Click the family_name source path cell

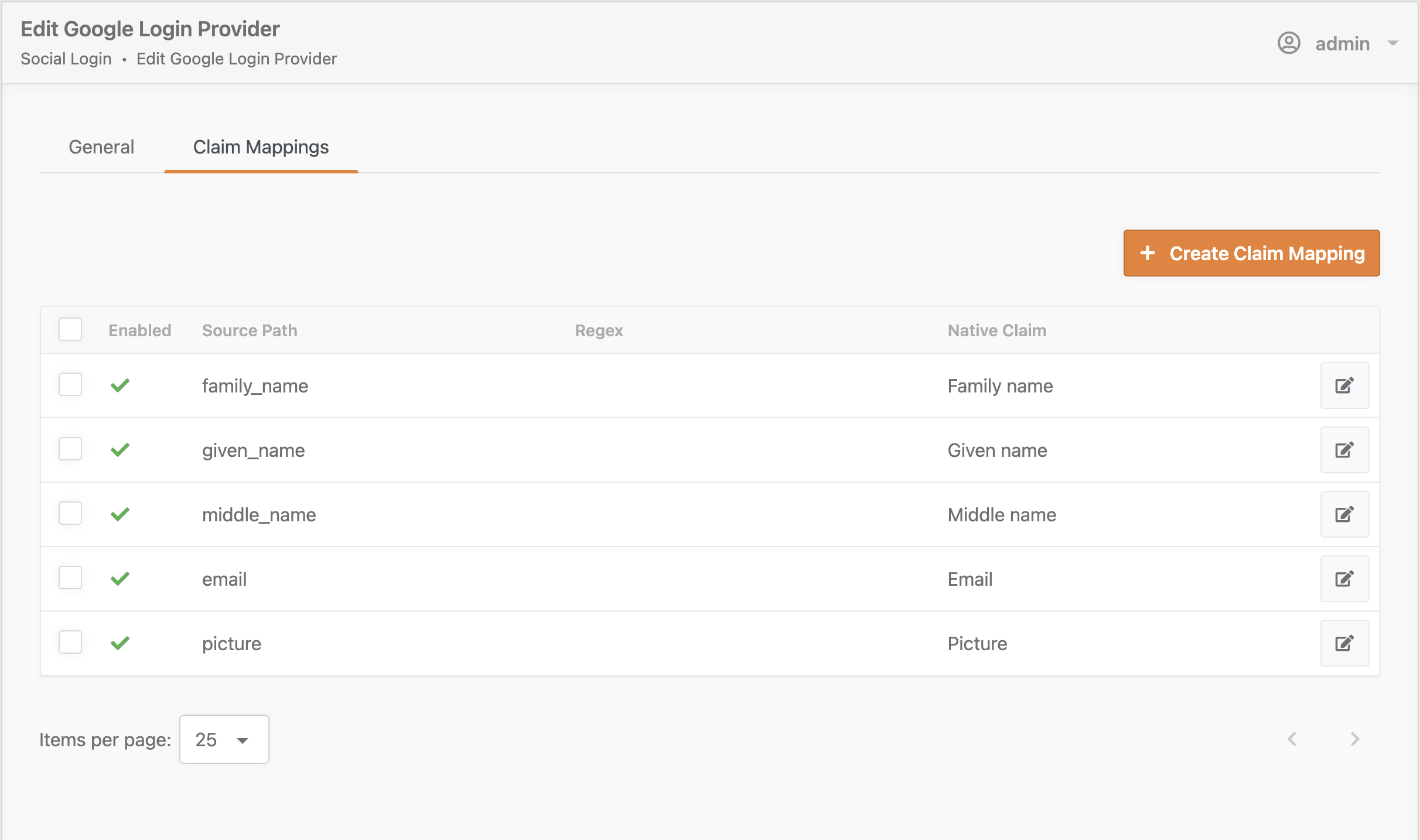pyautogui.click(x=255, y=386)
